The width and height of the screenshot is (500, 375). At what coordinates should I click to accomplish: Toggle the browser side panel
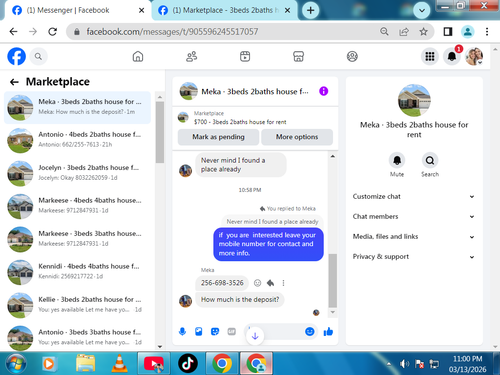click(x=448, y=32)
